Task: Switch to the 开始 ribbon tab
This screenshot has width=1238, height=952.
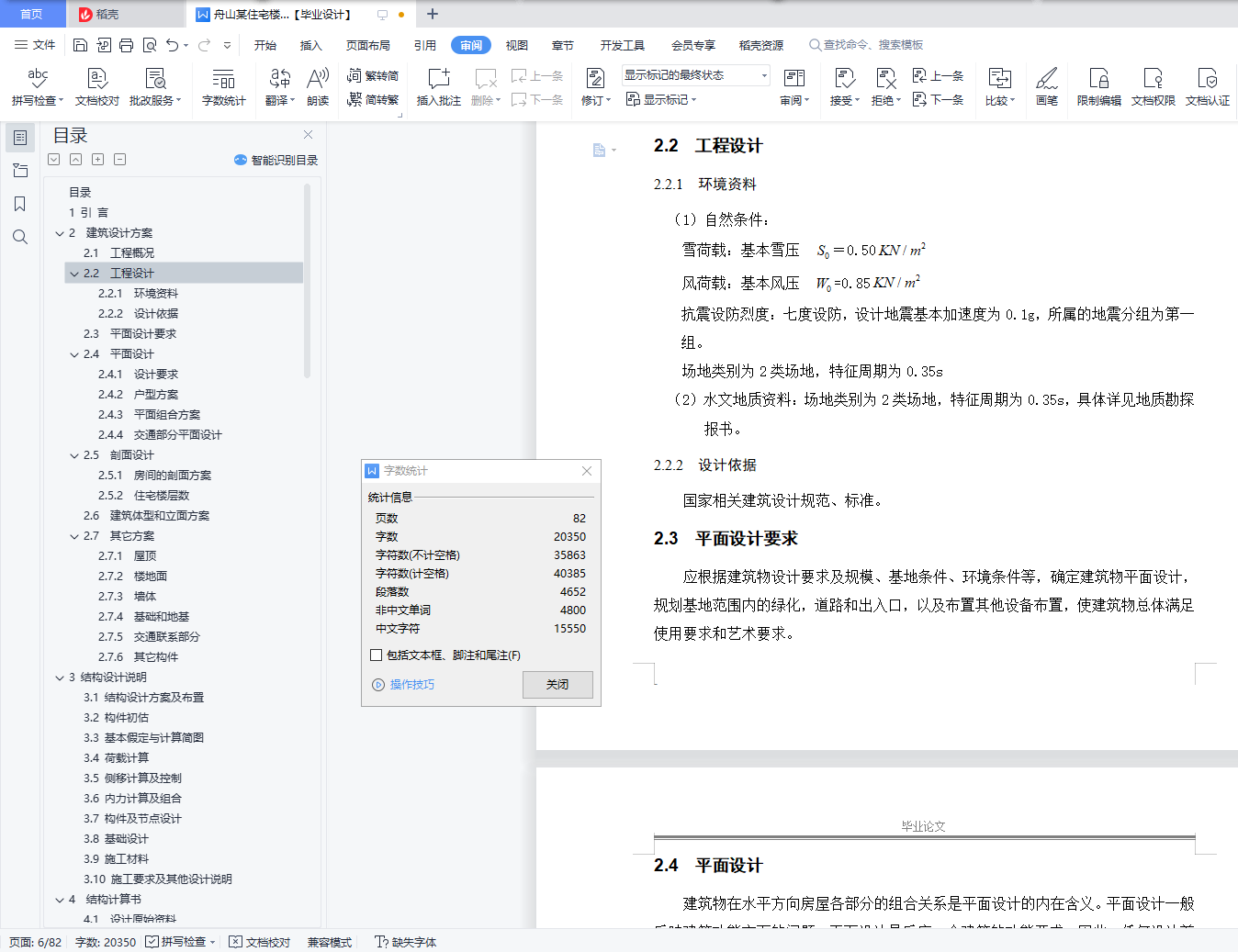Action: (265, 45)
